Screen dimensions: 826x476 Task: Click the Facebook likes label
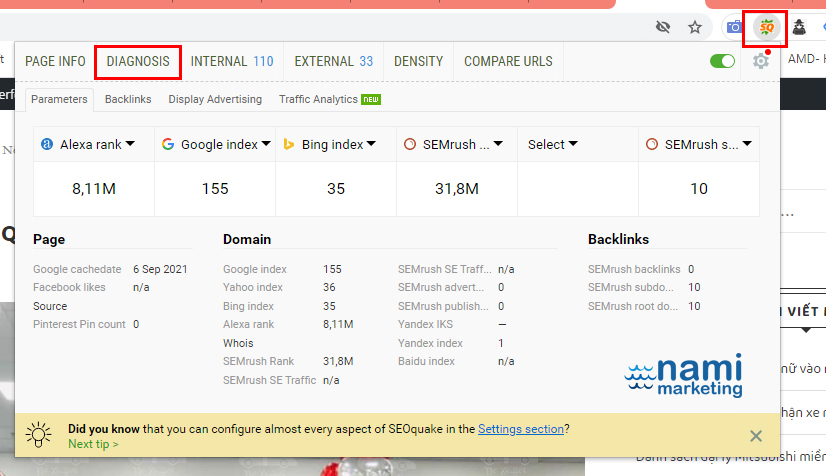click(x=69, y=287)
